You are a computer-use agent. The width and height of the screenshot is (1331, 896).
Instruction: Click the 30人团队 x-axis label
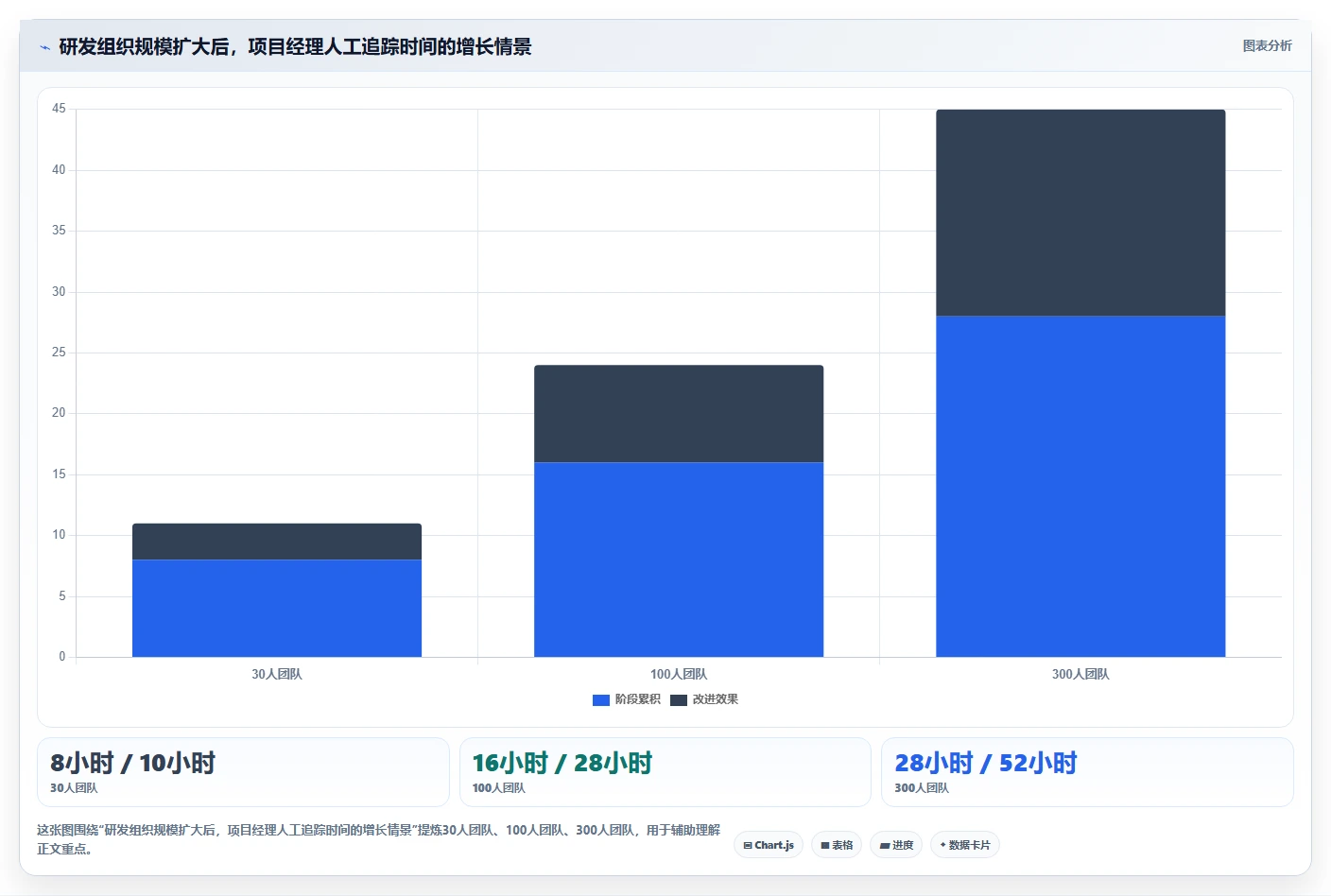pos(277,674)
